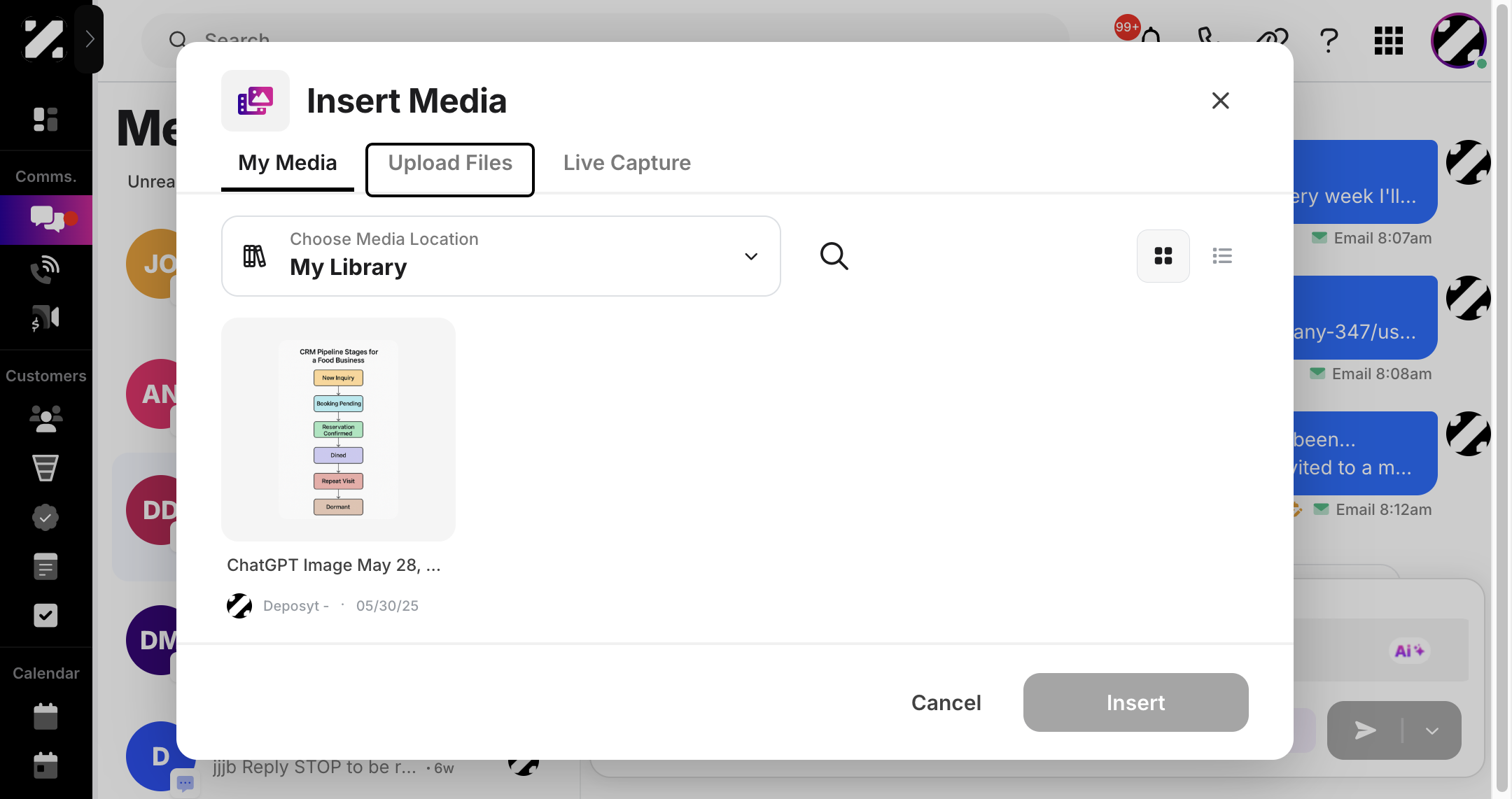Screen dimensions: 1512x799
Task: Close the Insert Media dialog
Action: pyautogui.click(x=1220, y=101)
